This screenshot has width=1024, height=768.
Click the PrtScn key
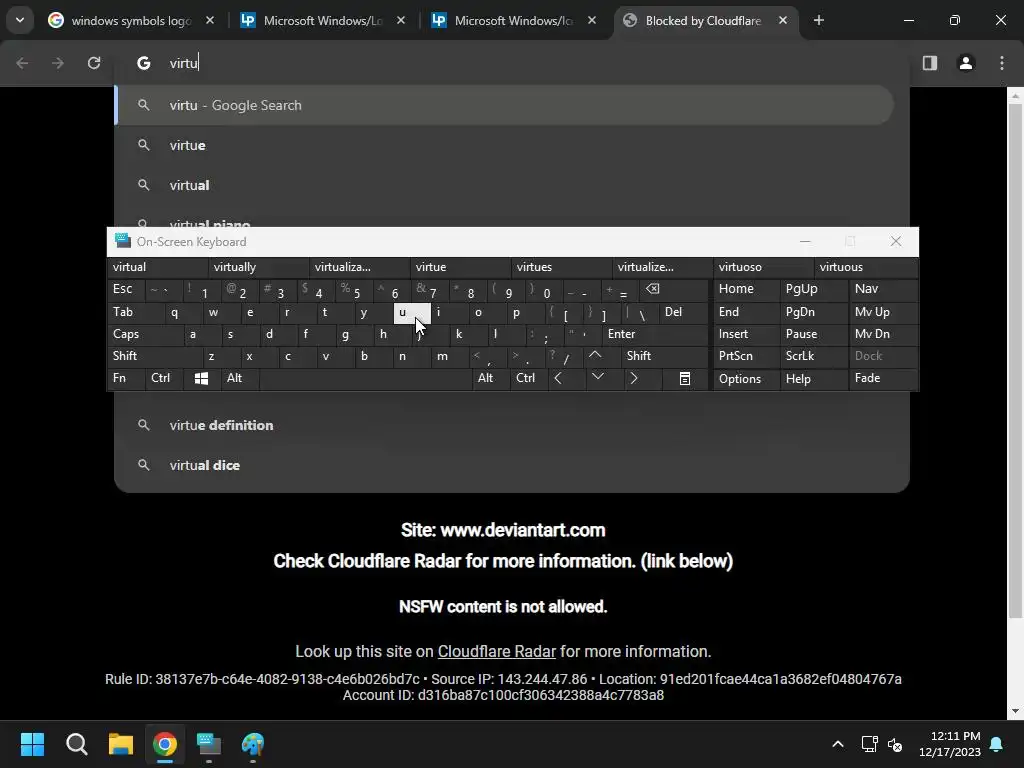click(x=746, y=356)
